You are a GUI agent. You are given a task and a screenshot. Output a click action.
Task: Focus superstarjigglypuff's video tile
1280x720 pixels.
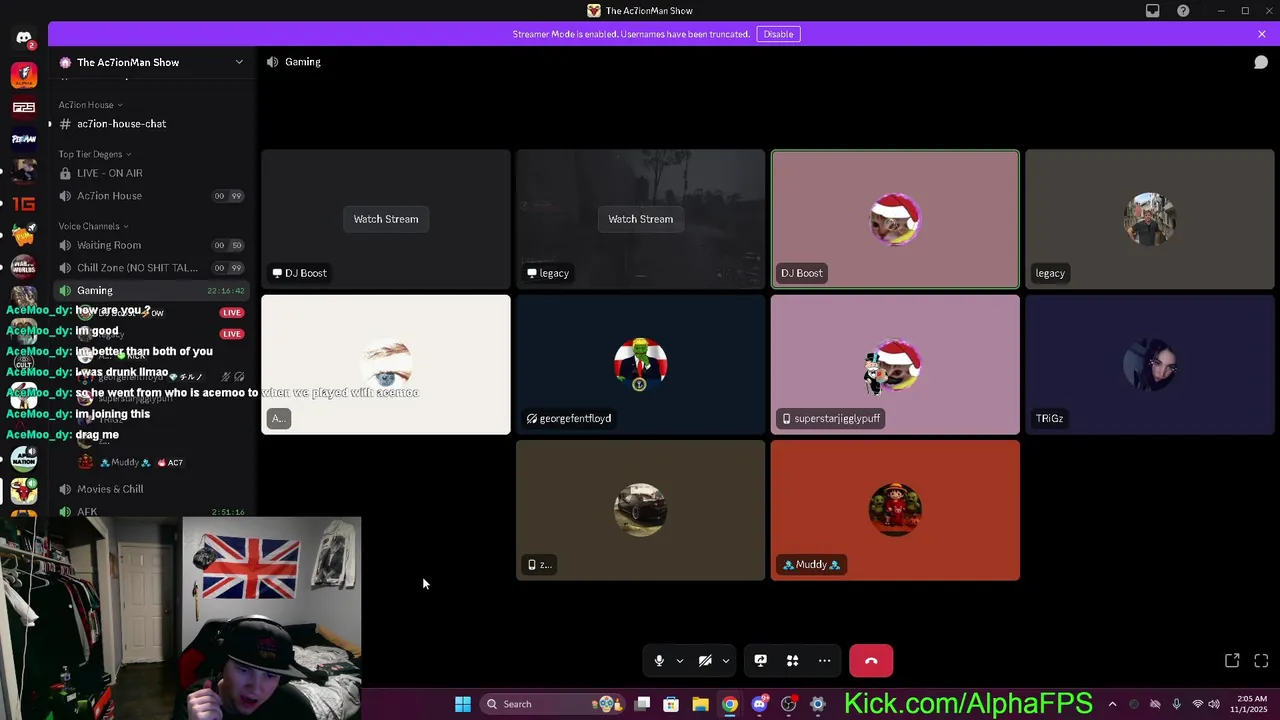(895, 365)
